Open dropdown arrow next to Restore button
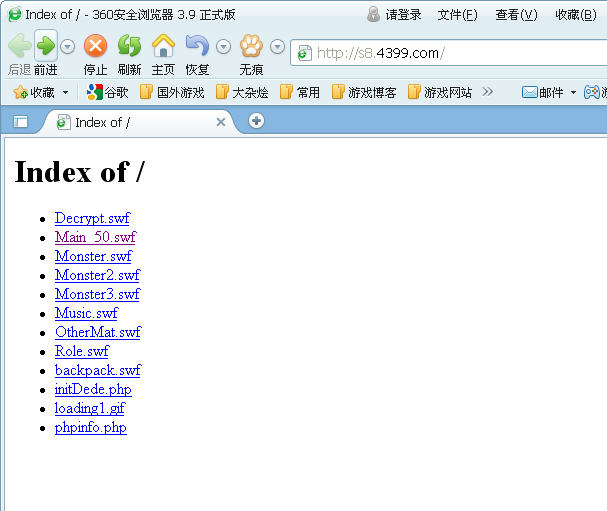The height and width of the screenshot is (511, 607). [223, 47]
